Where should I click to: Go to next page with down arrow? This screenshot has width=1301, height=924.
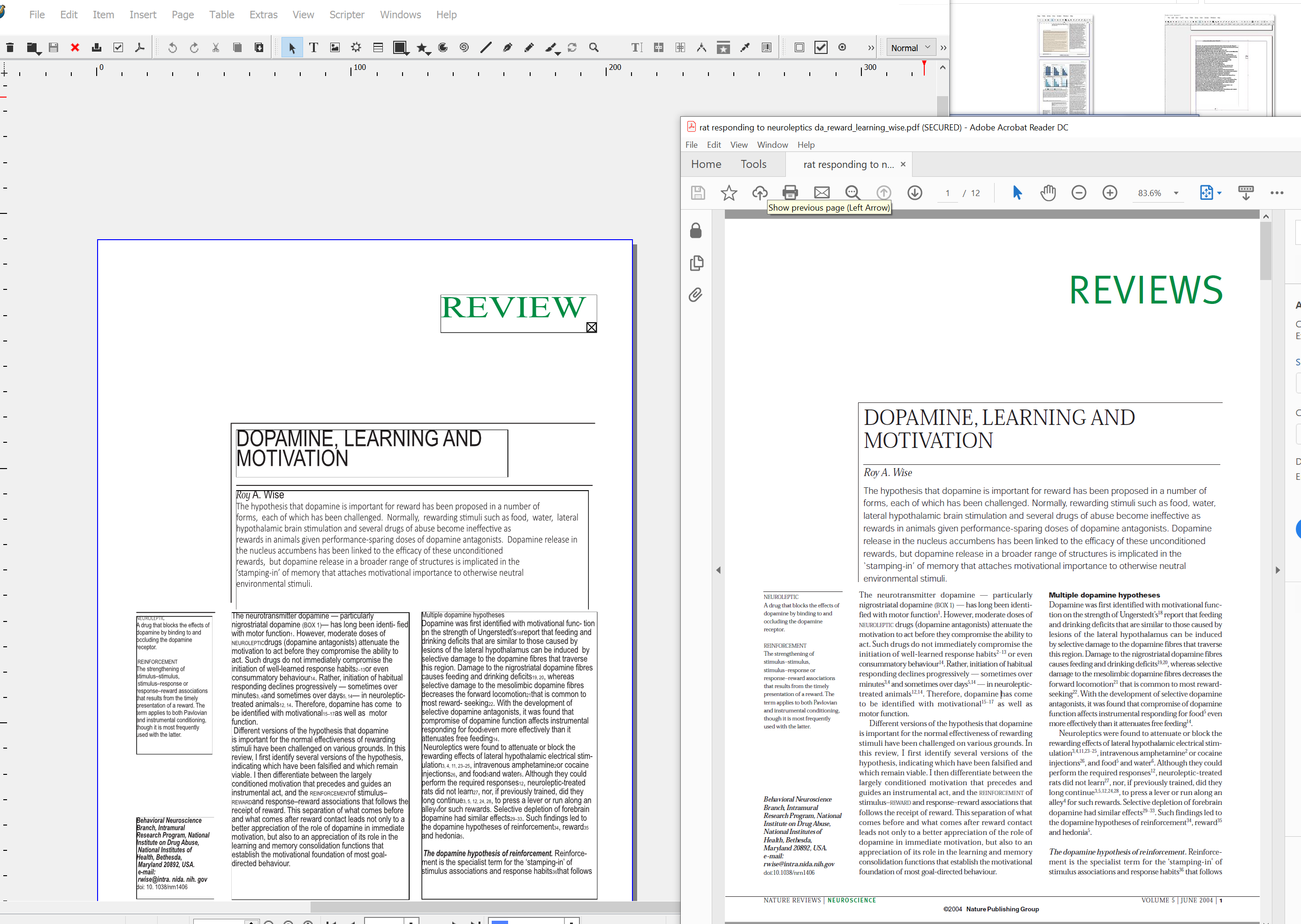(x=914, y=193)
